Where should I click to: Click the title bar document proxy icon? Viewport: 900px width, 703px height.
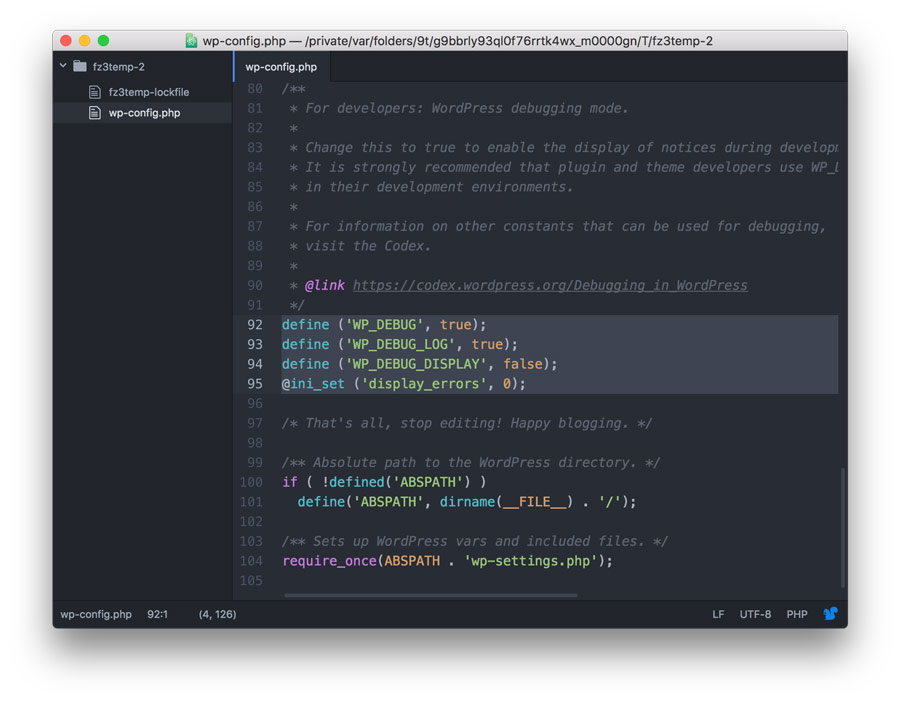191,41
